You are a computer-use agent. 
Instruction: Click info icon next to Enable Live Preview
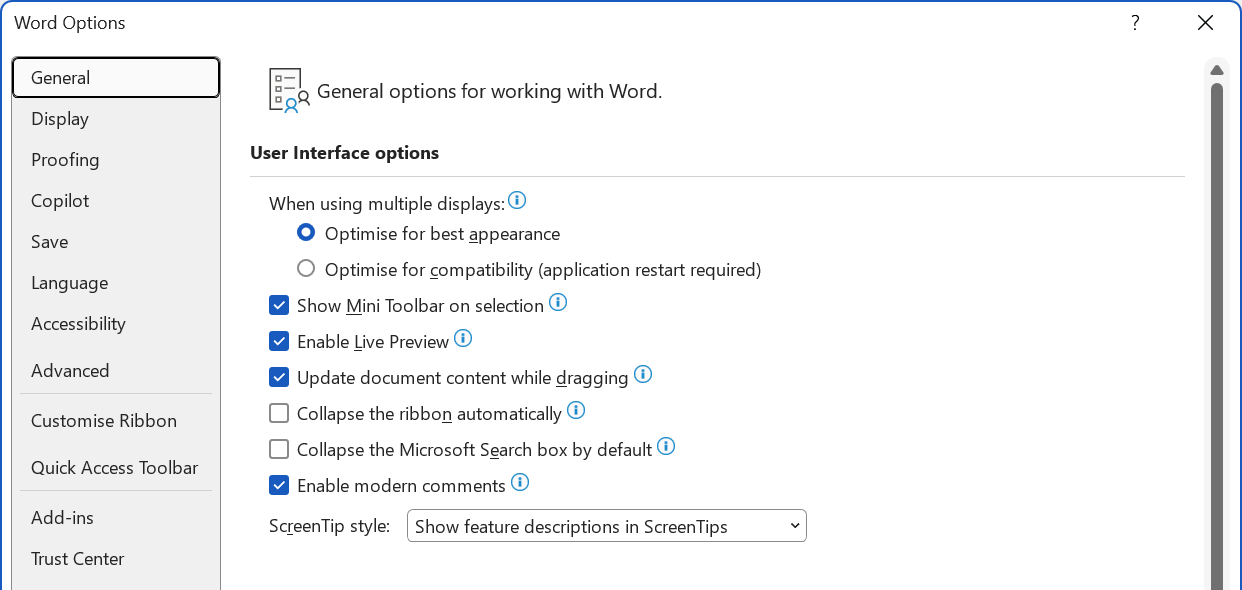point(463,339)
